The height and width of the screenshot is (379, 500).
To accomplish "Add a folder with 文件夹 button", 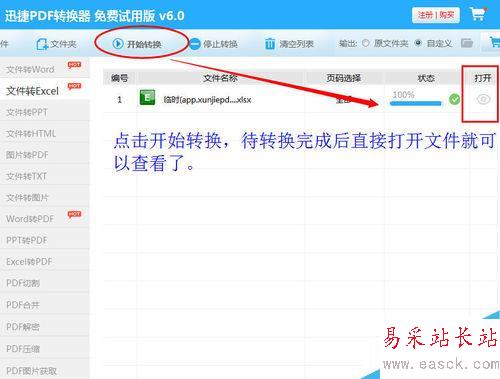I will point(56,44).
